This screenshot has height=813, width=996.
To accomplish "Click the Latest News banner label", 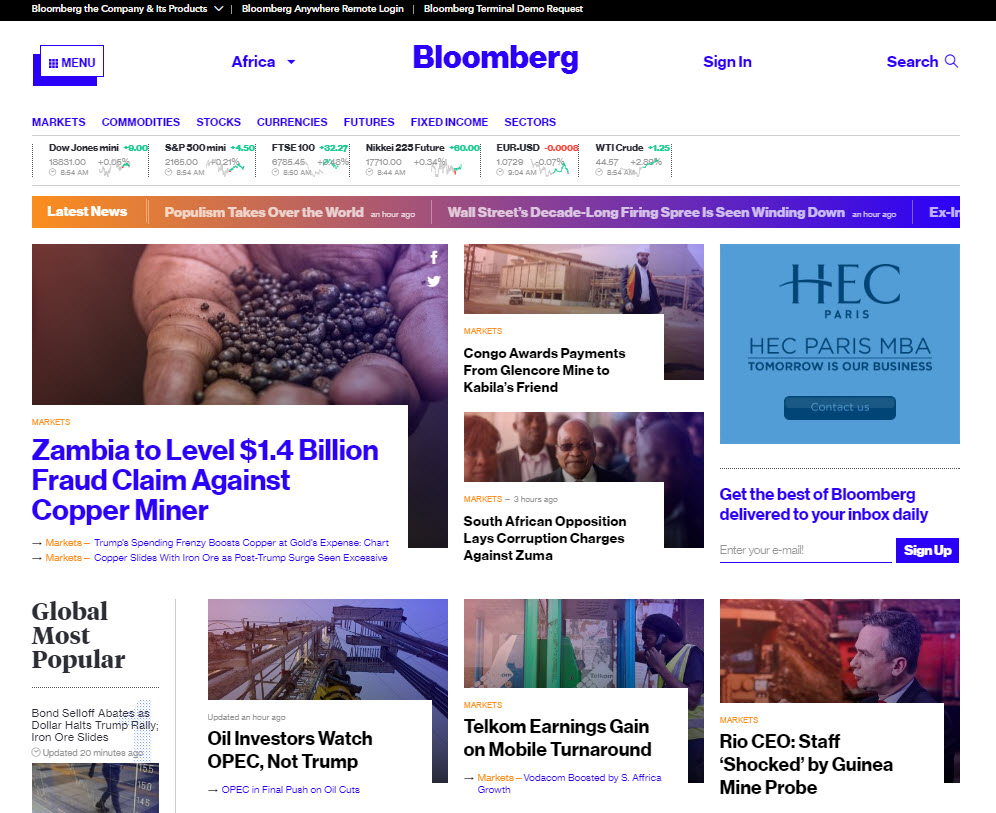I will [88, 212].
